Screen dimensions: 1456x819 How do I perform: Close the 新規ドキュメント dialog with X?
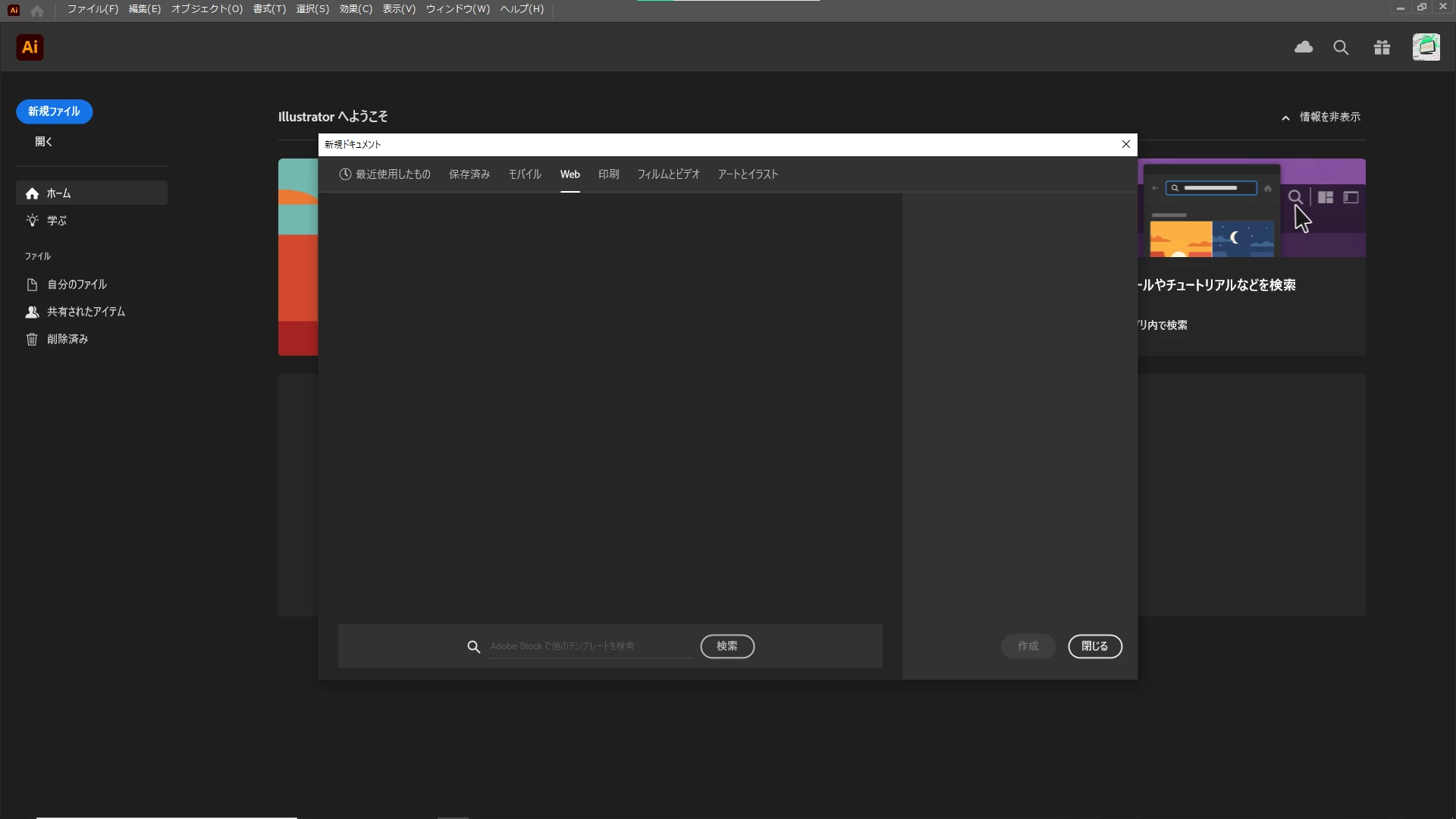pos(1125,144)
